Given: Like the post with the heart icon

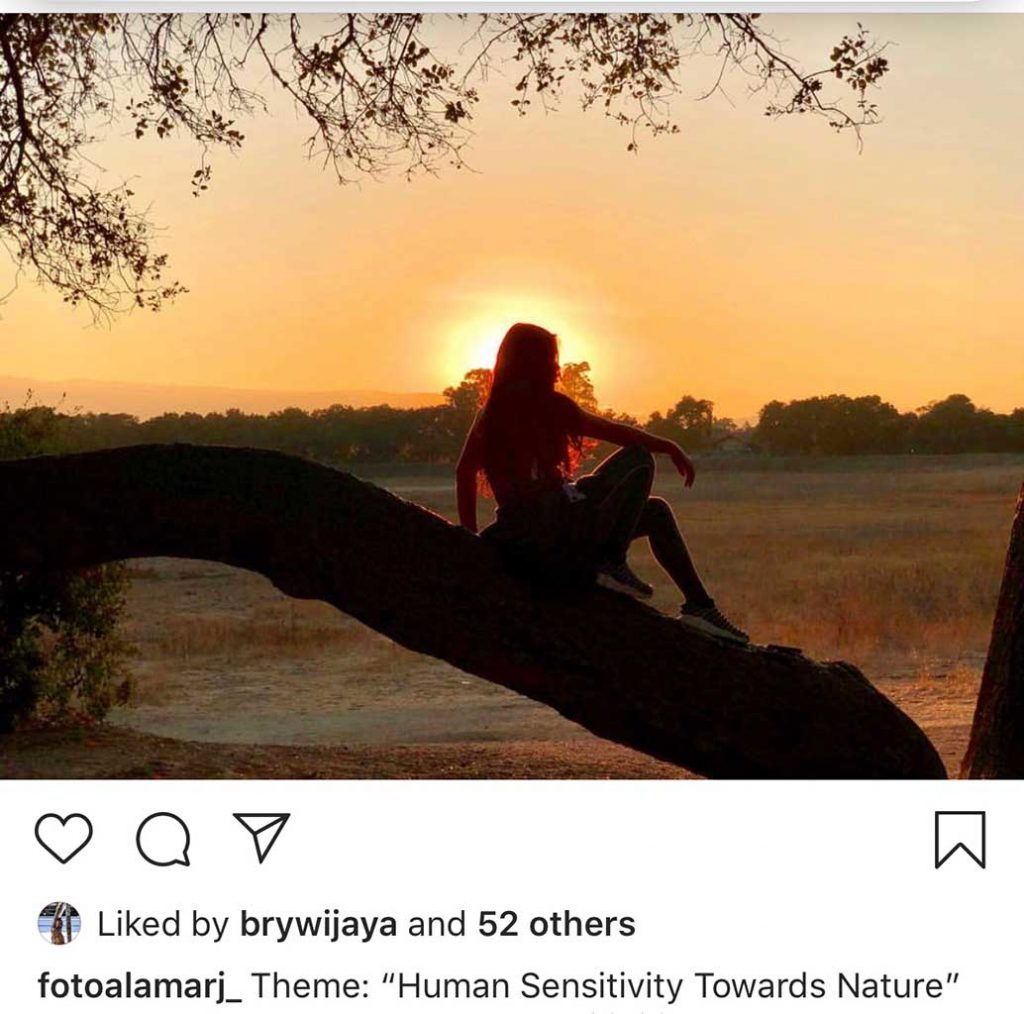Looking at the screenshot, I should pyautogui.click(x=64, y=838).
